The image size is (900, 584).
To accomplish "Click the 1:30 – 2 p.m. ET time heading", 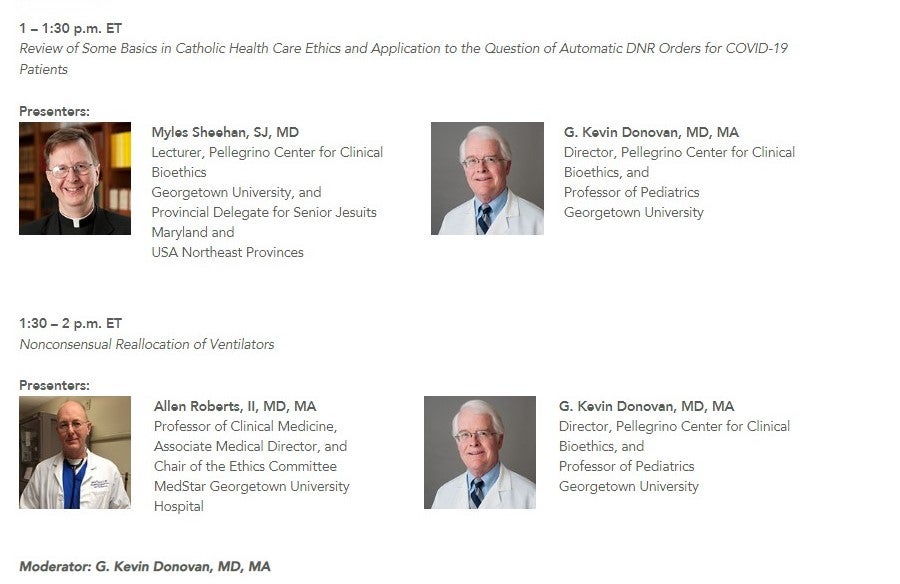I will point(71,323).
